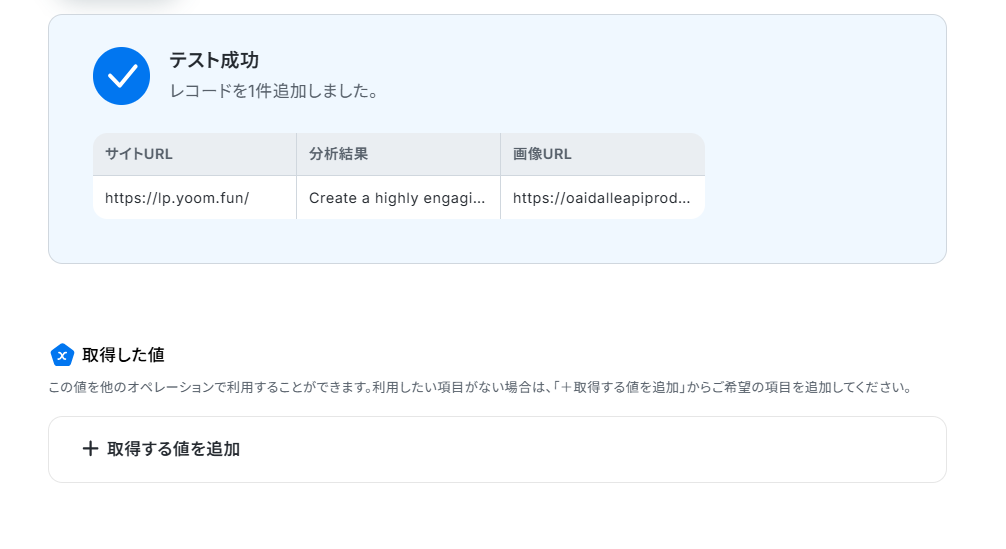Viewport: 1006px width, 549px height.
Task: Click the divider between 分析結果 and 画像URL headers
Action: coord(500,154)
